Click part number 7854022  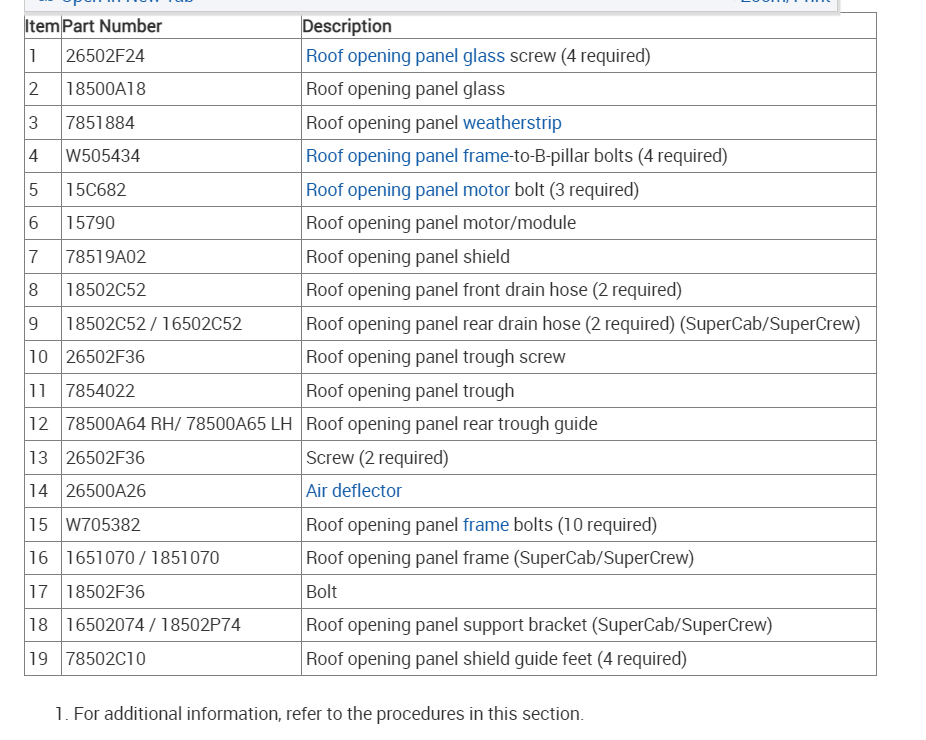100,391
